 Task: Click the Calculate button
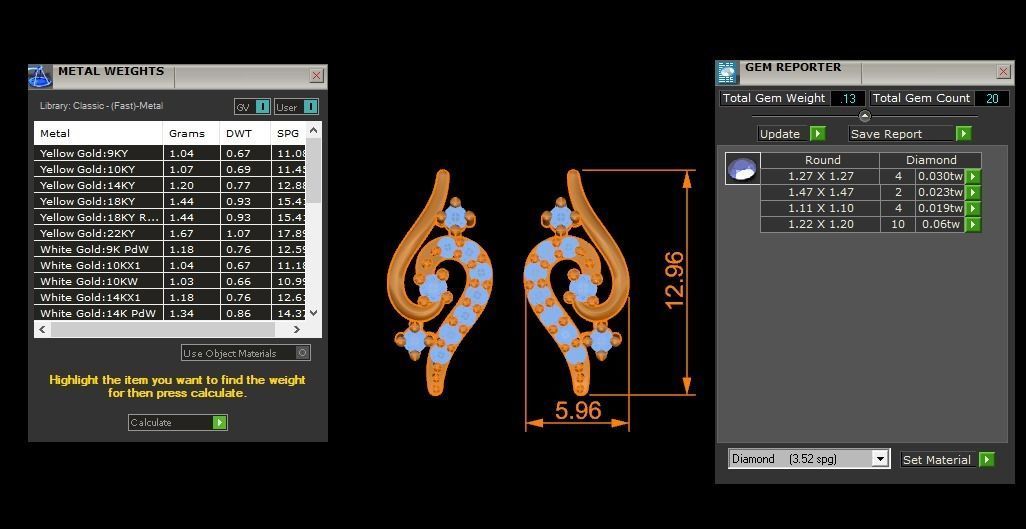click(177, 422)
